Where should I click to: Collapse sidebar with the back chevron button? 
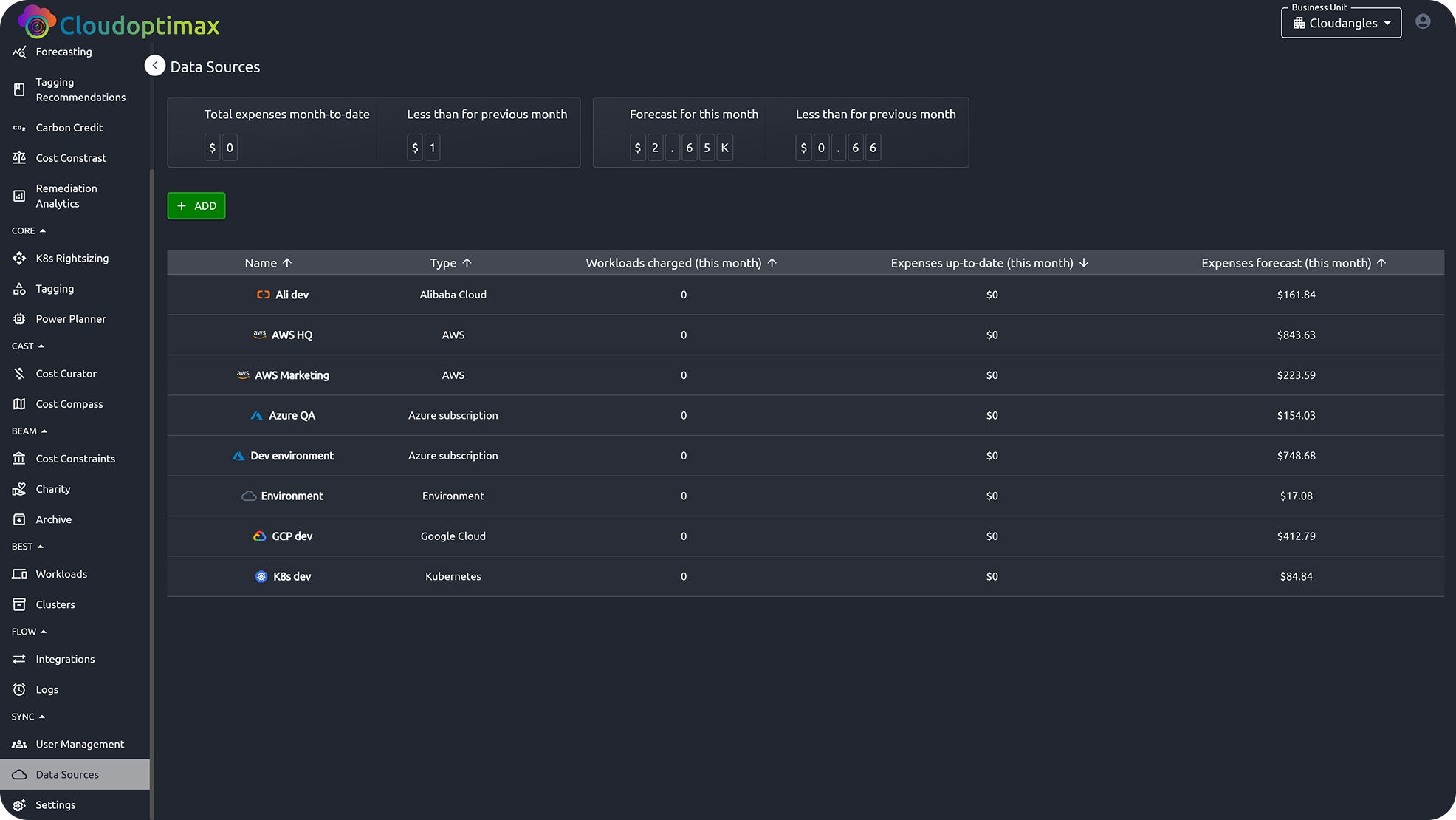pyautogui.click(x=155, y=66)
